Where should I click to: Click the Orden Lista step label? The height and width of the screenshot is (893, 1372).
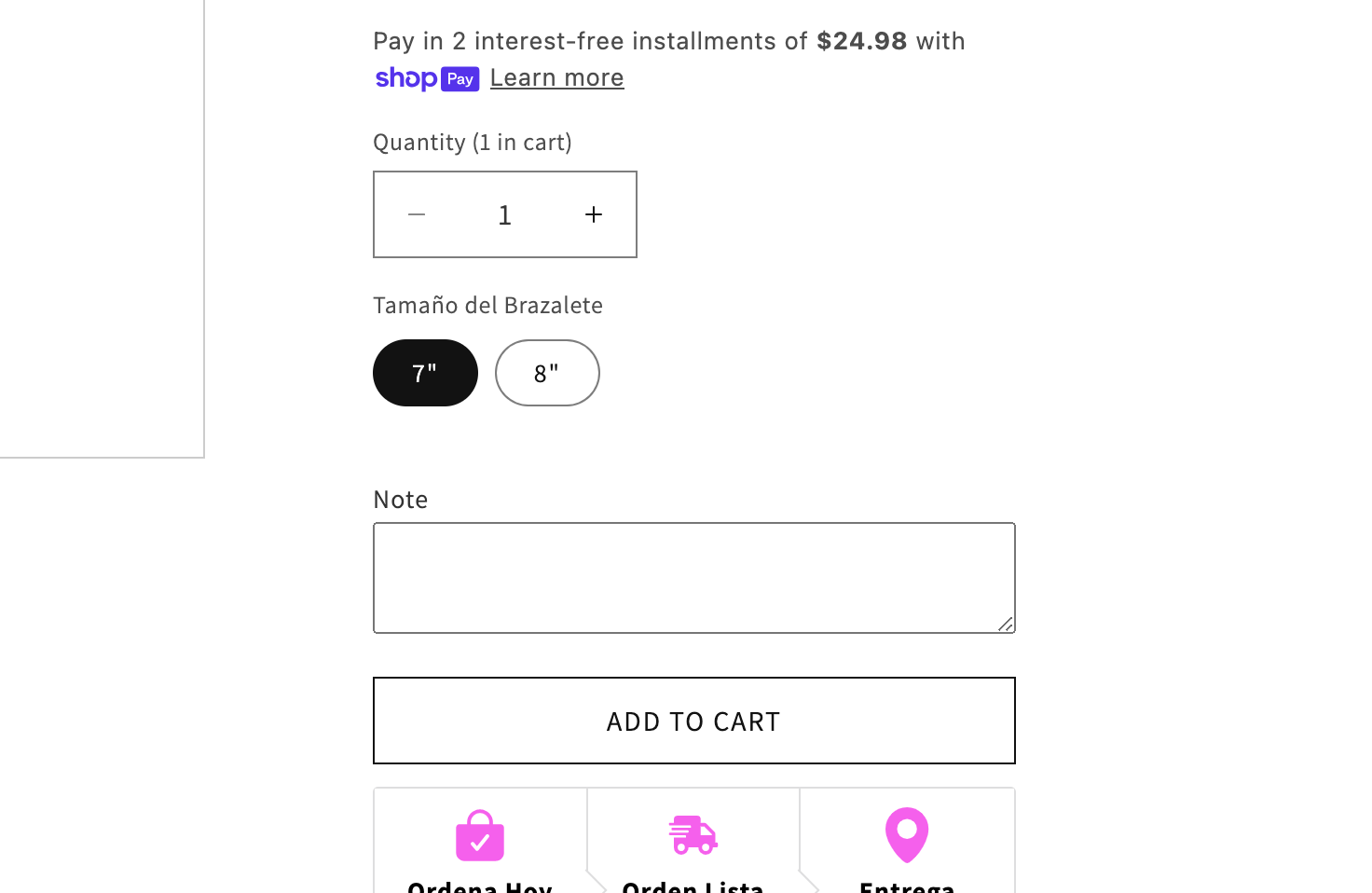coord(693,886)
